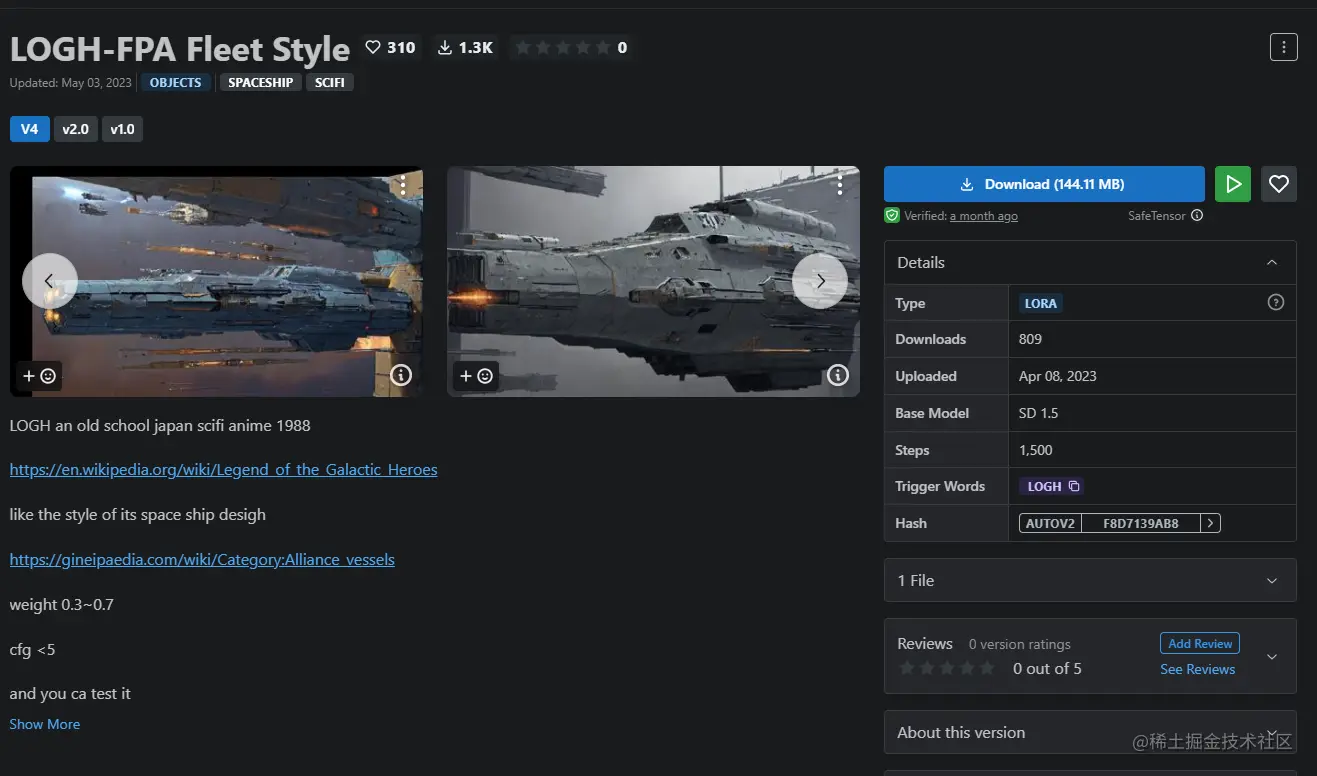
Task: Click the Type help question-mark icon
Action: pos(1275,302)
